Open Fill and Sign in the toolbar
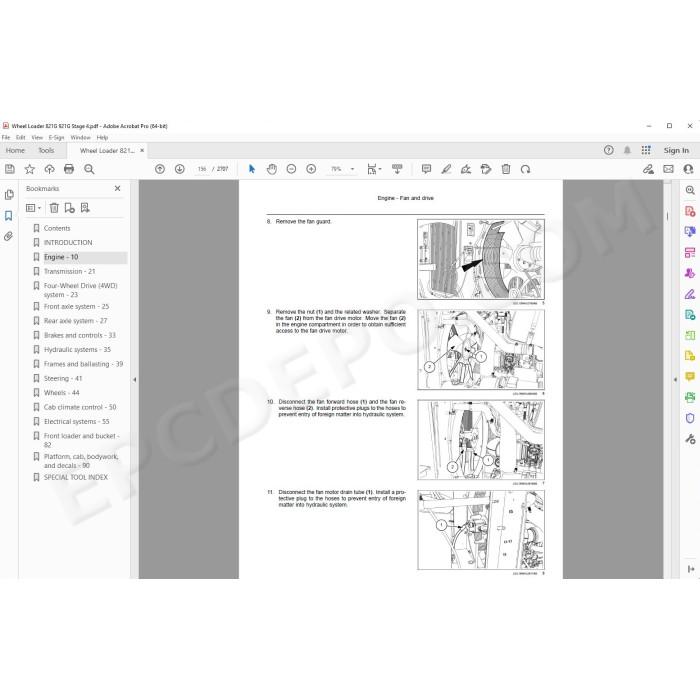The height and width of the screenshot is (700, 700). pyautogui.click(x=648, y=169)
